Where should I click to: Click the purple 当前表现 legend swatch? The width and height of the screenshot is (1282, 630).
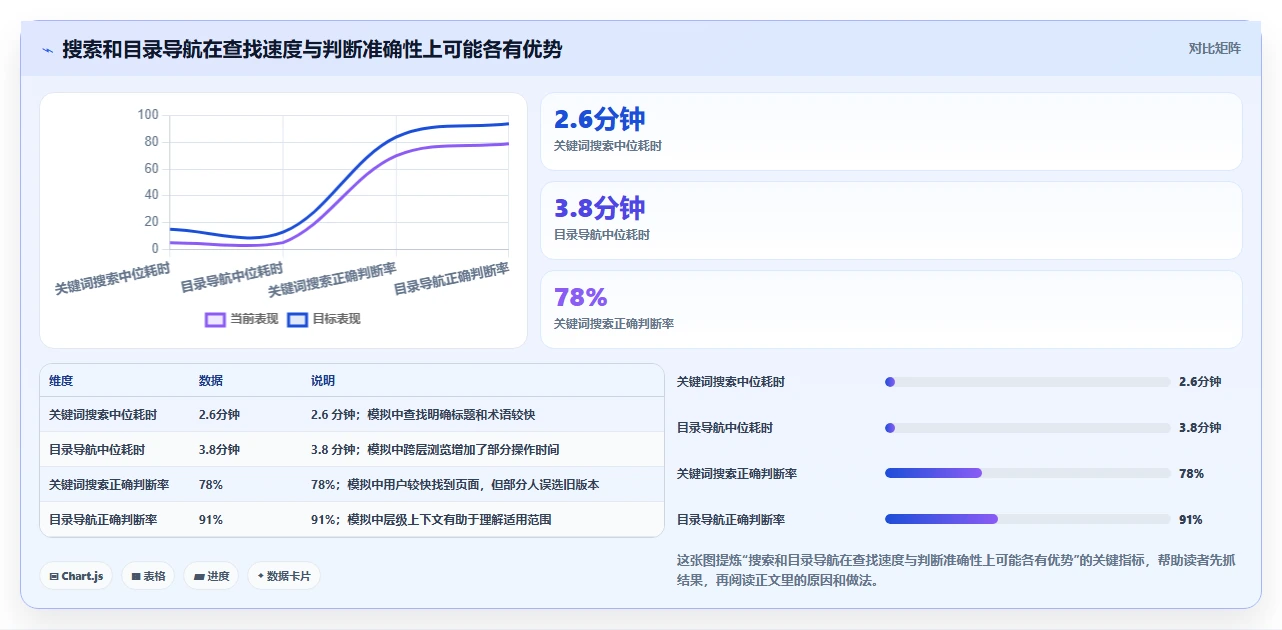coord(215,320)
